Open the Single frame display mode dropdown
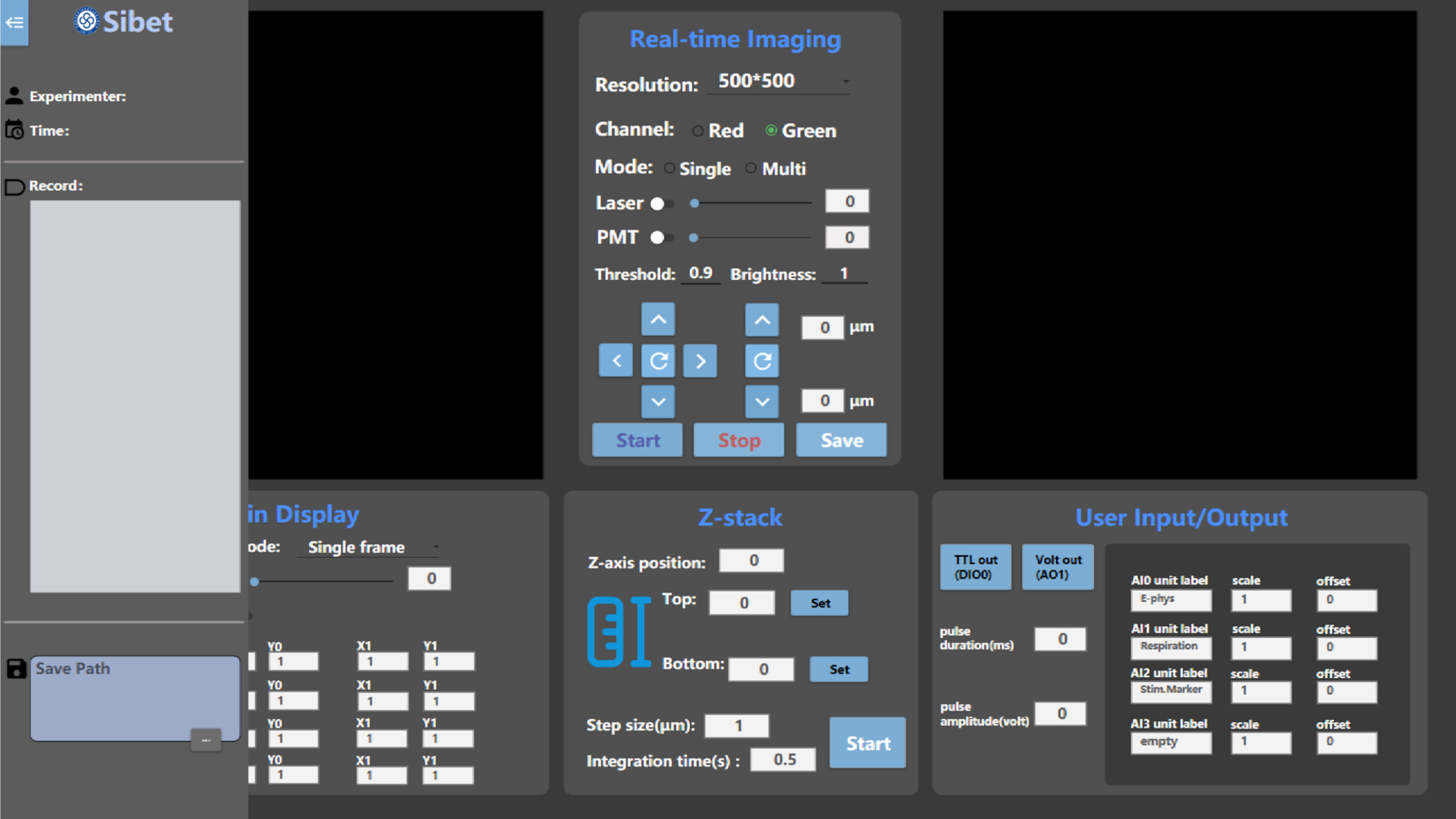 369,547
